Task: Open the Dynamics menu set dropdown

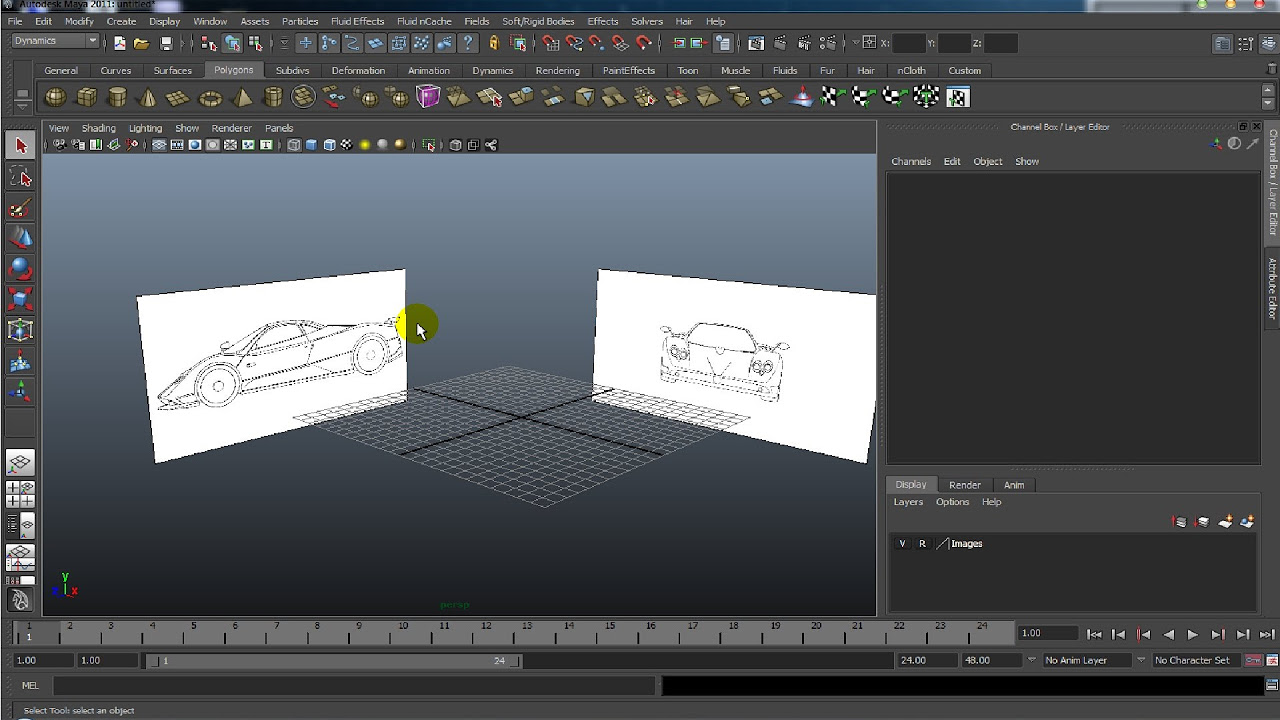Action: pyautogui.click(x=56, y=41)
